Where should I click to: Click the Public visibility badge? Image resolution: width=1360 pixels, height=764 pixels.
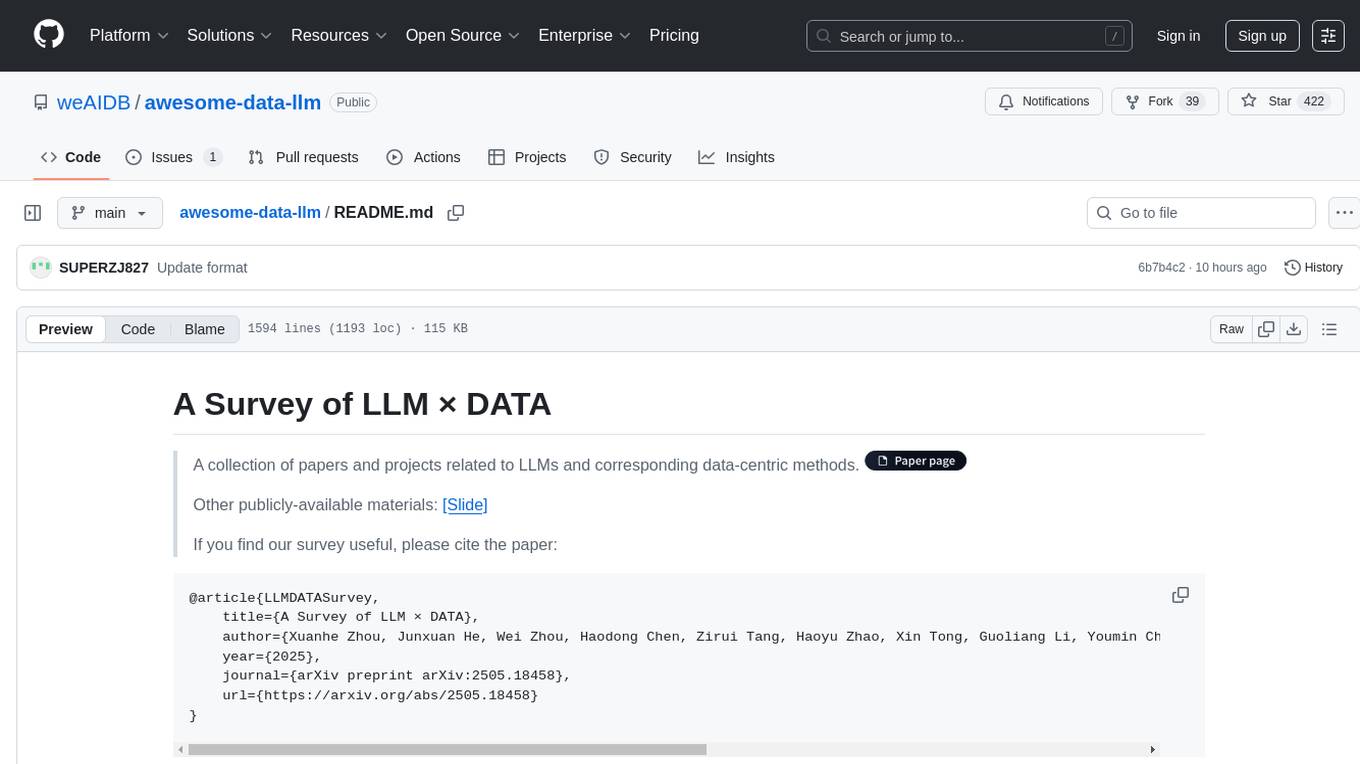point(353,102)
